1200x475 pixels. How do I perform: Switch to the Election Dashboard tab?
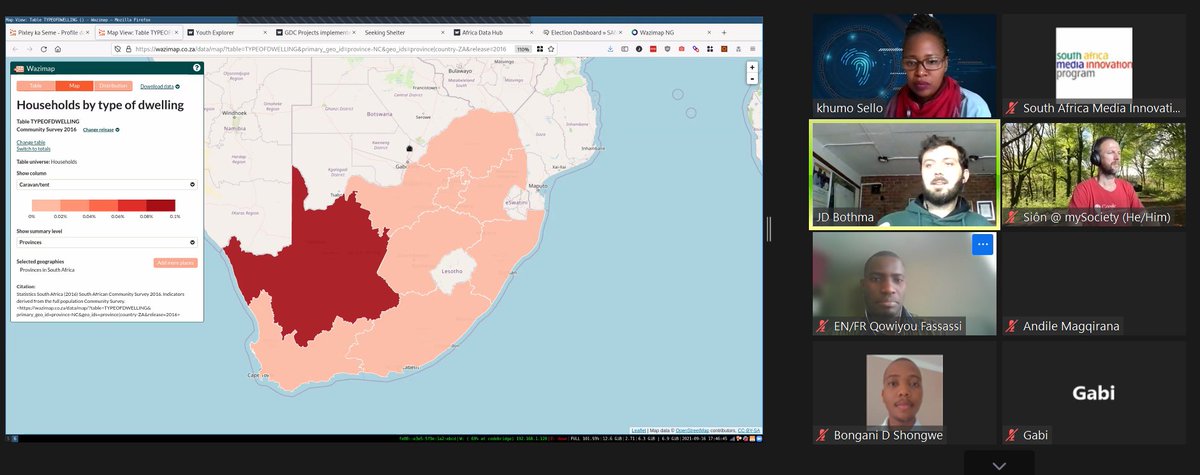pyautogui.click(x=580, y=32)
